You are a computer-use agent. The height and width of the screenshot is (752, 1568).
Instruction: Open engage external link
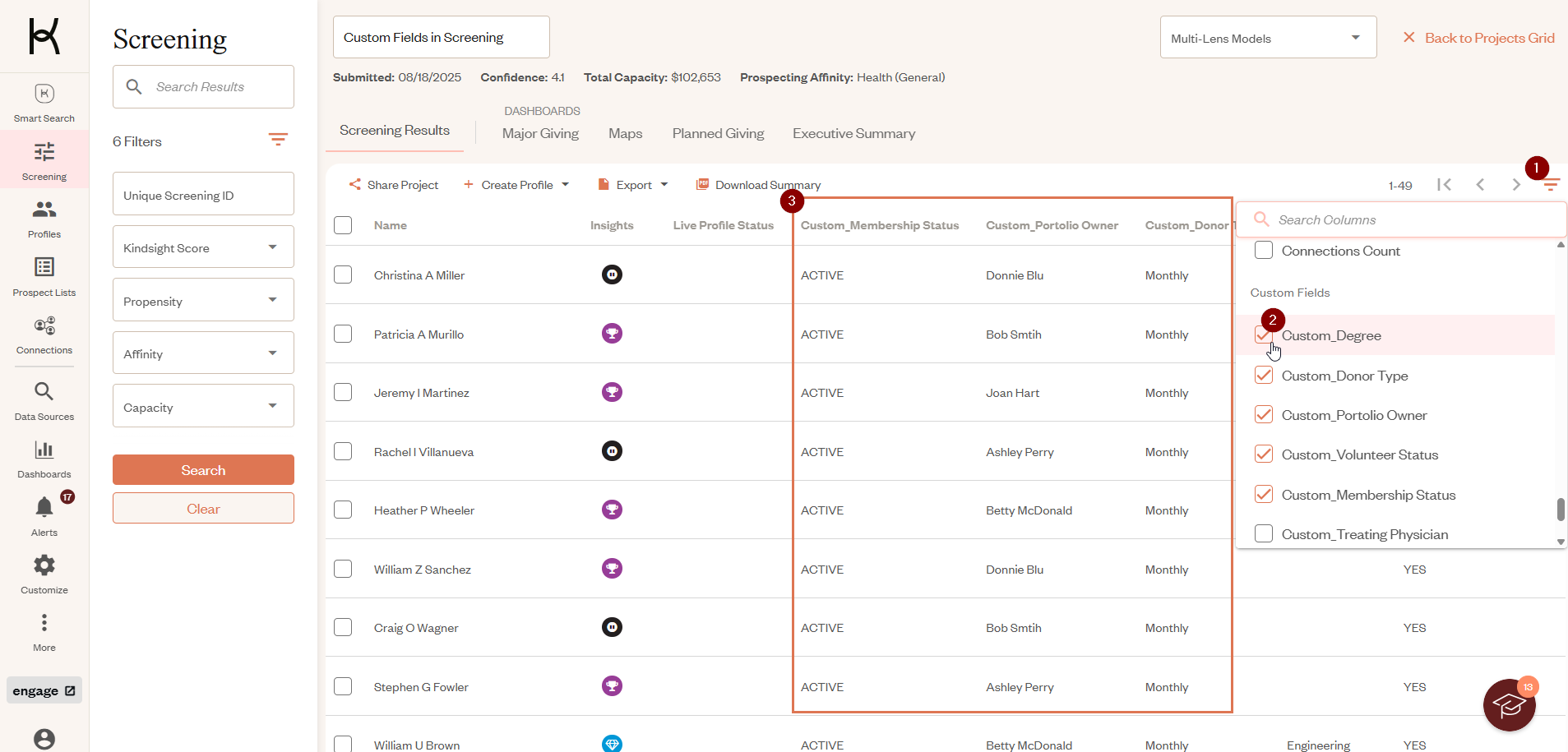click(x=44, y=690)
